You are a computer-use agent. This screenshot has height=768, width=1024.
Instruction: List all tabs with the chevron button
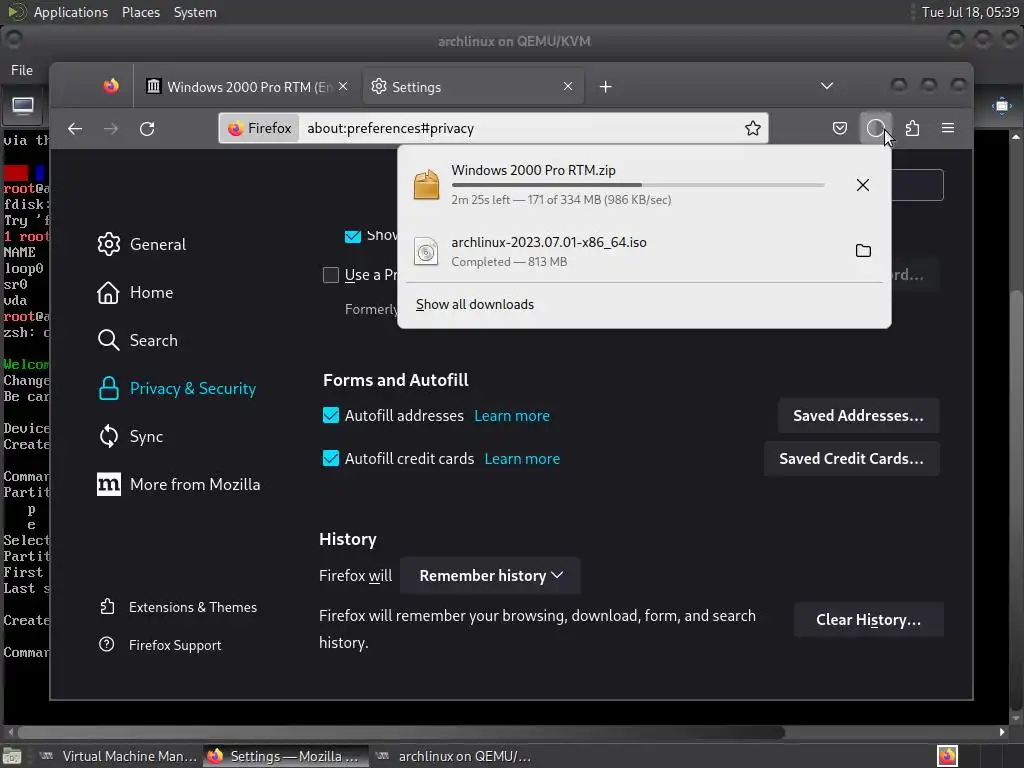pos(827,86)
